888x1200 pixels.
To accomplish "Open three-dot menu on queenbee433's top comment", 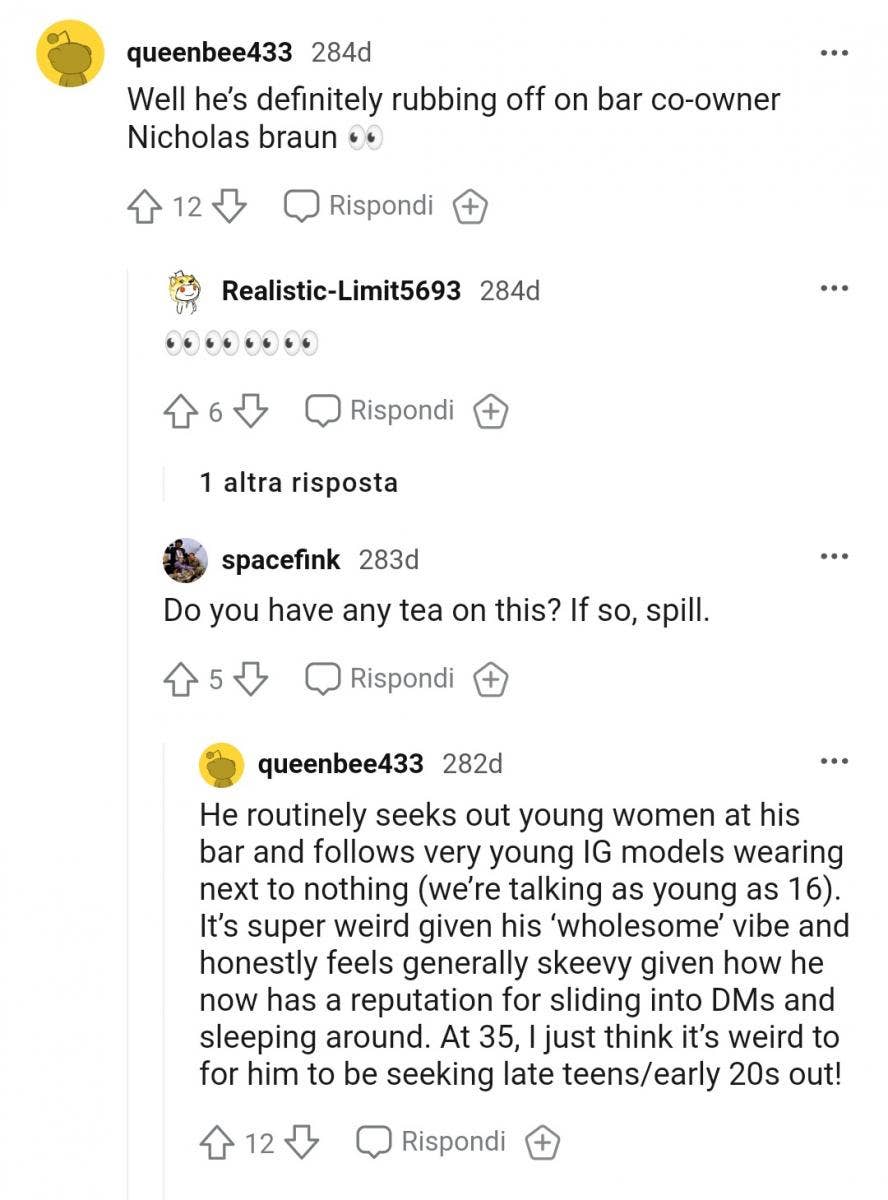I will coord(833,52).
